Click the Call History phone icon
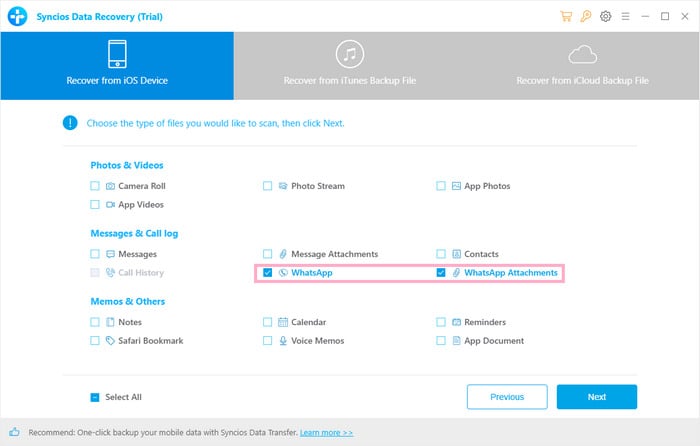 coord(110,273)
